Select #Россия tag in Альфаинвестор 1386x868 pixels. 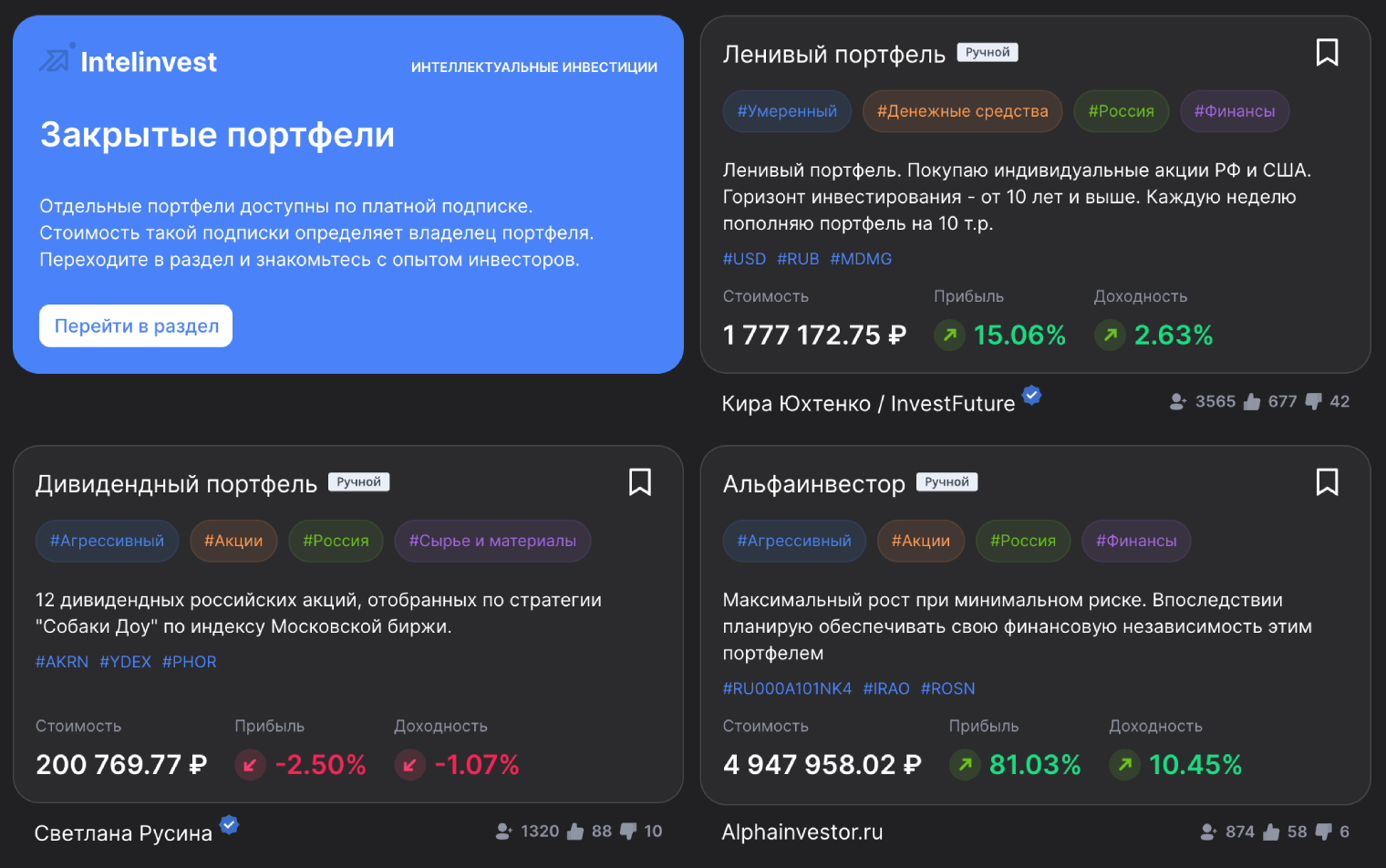coord(1023,541)
